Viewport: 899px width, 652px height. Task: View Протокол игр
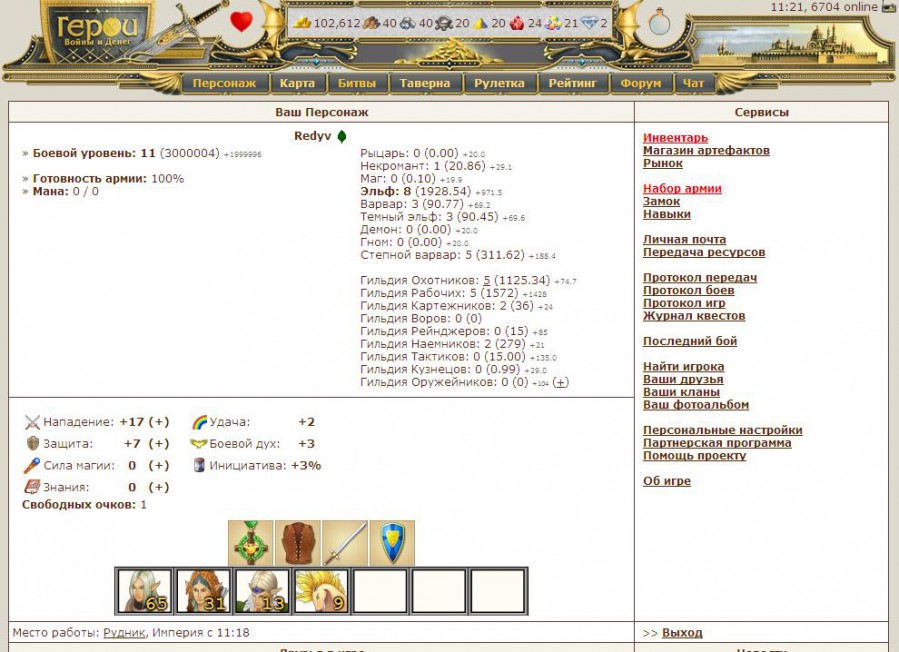coord(684,303)
